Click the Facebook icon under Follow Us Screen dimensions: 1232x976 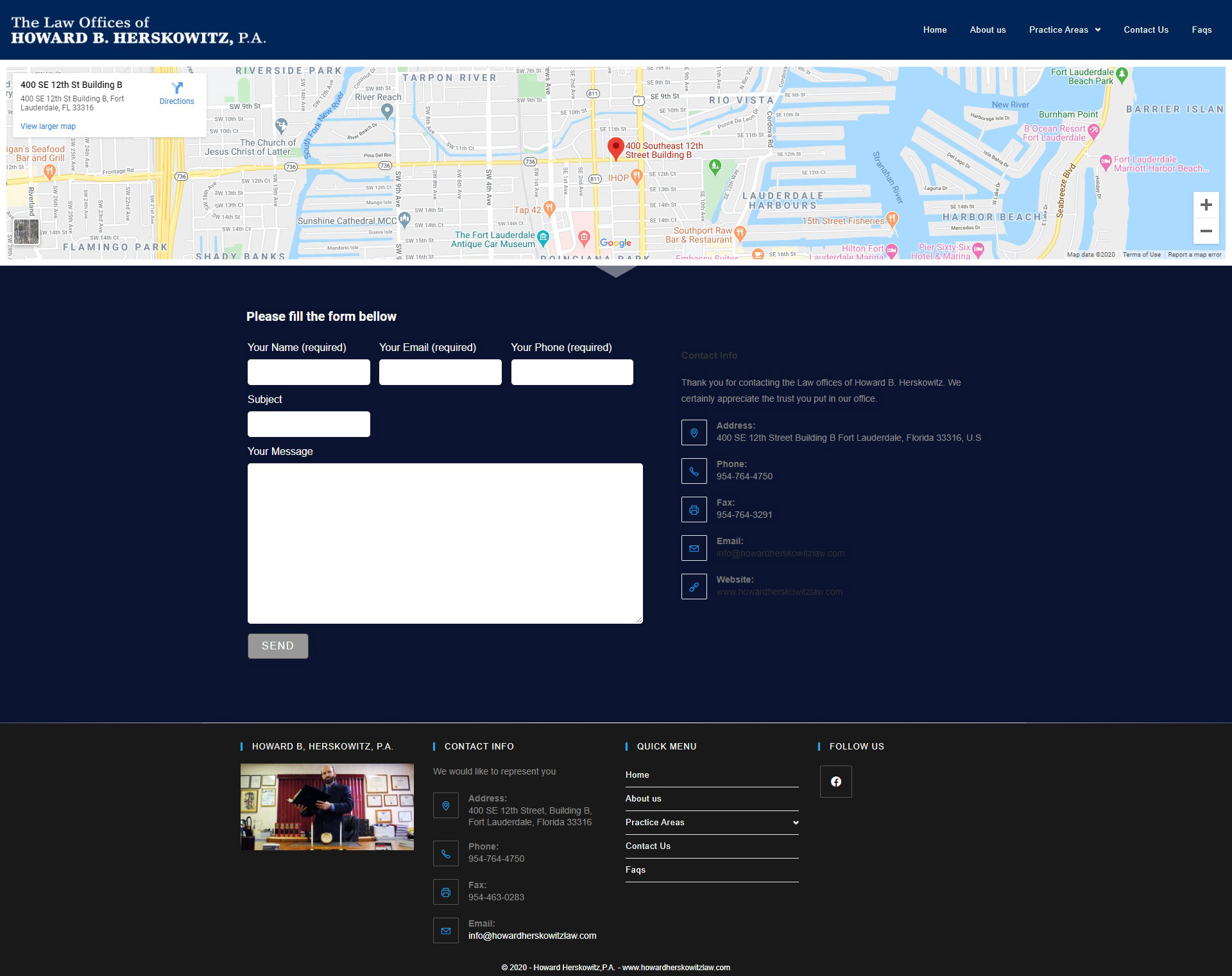(835, 782)
